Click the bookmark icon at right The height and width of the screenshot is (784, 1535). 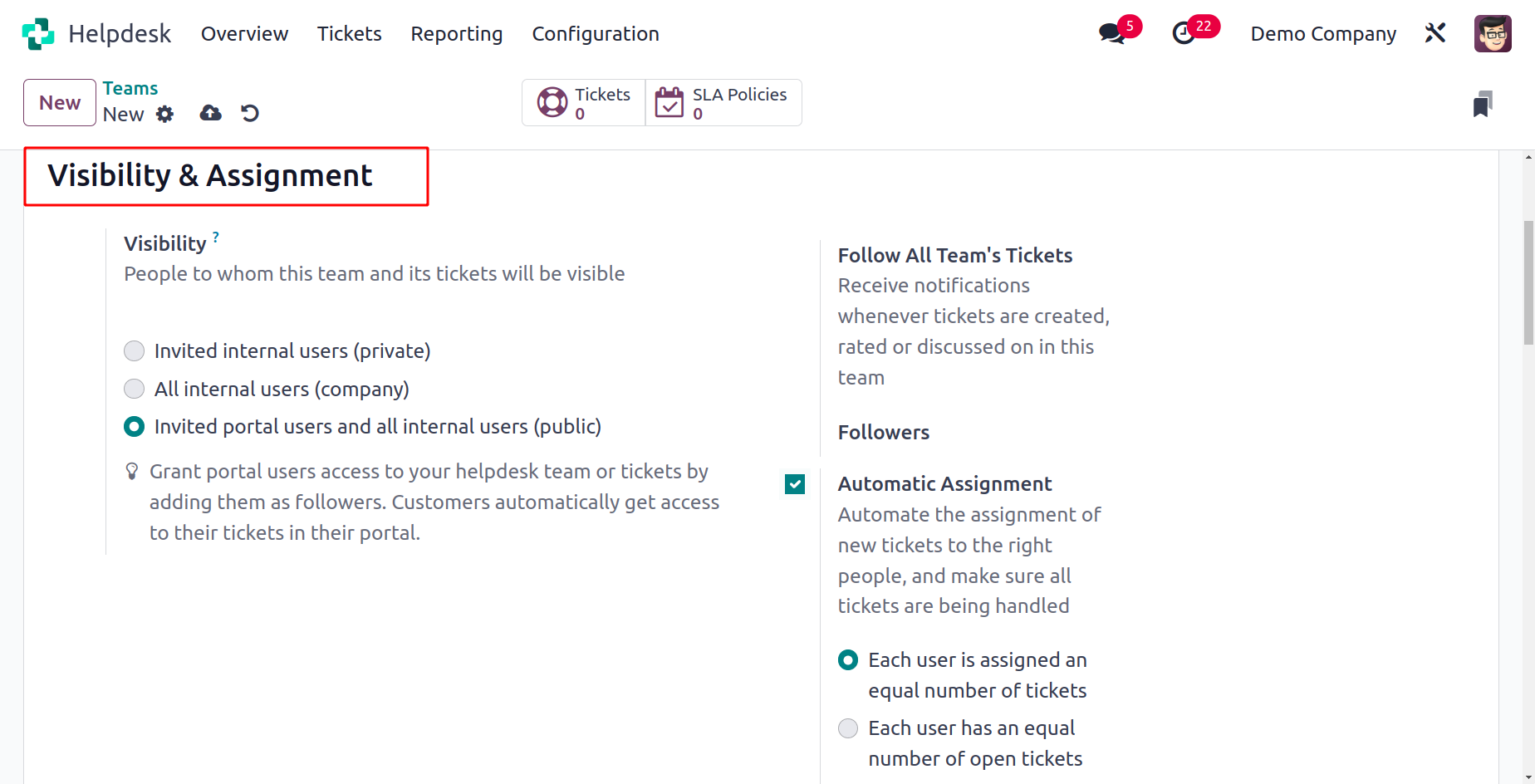[x=1483, y=104]
